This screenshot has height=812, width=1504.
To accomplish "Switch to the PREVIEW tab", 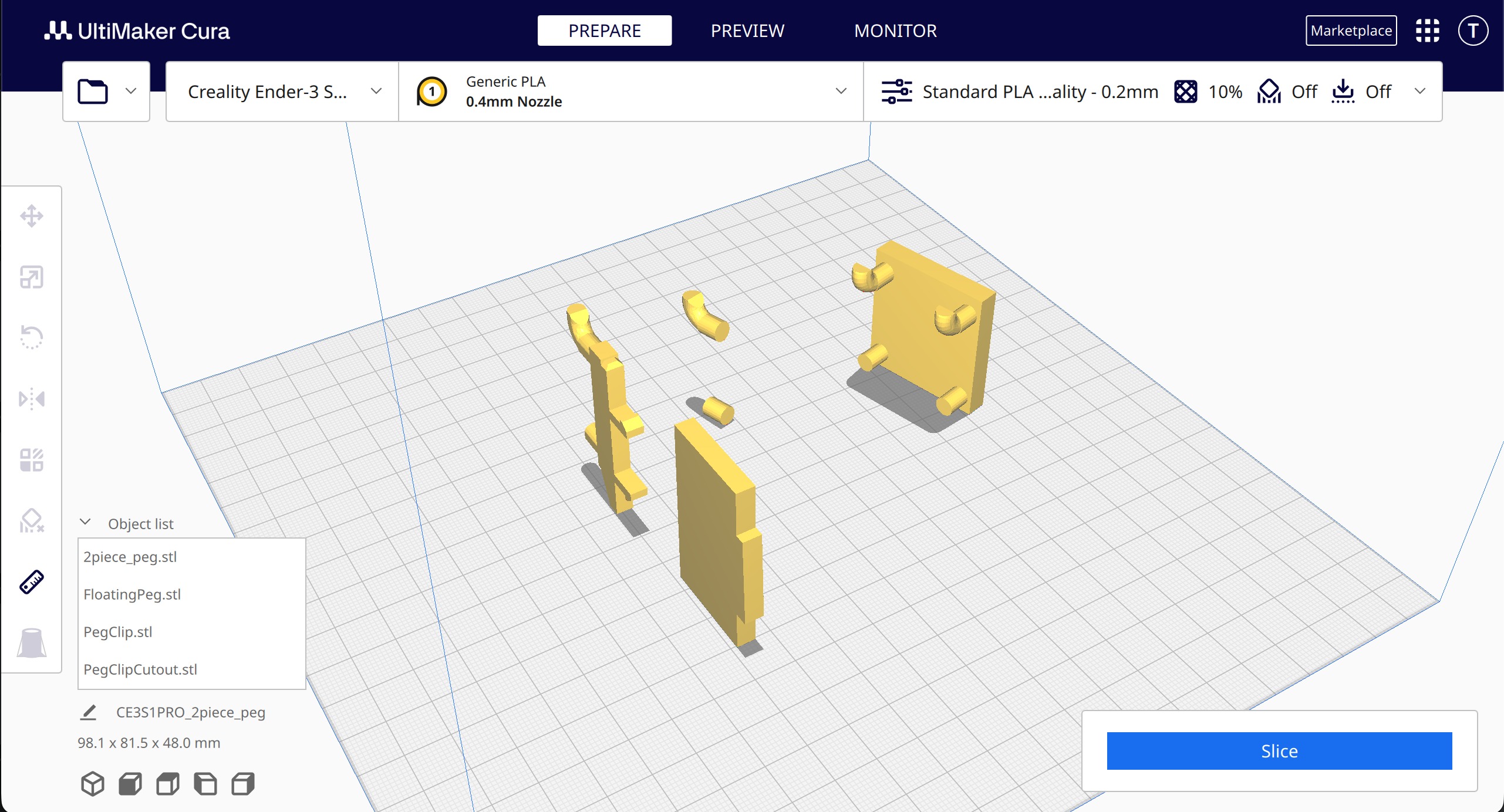I will pyautogui.click(x=747, y=31).
